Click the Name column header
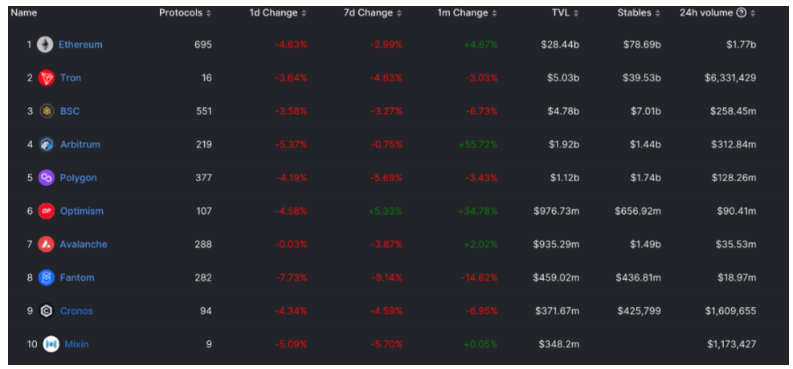 point(24,13)
